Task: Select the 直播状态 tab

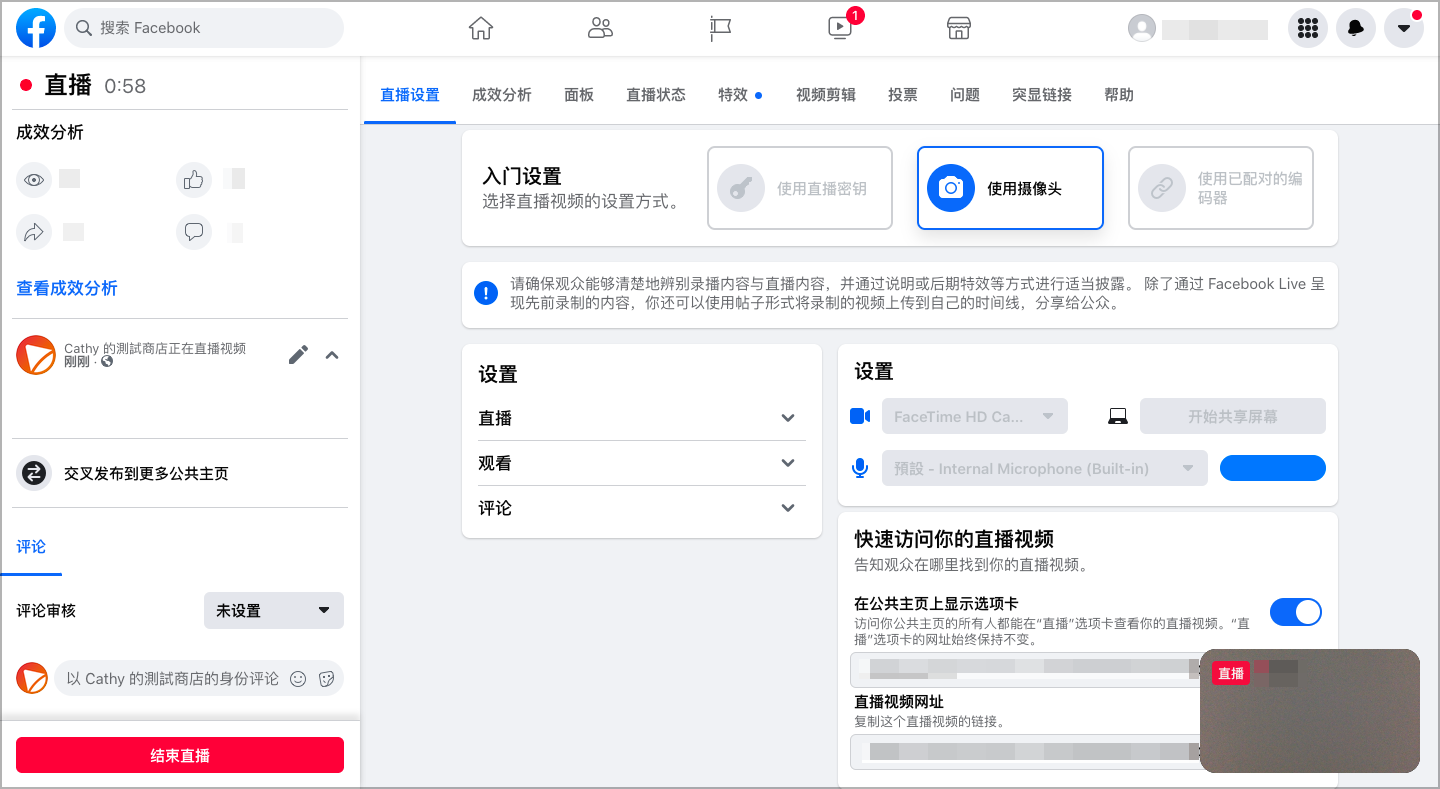Action: pyautogui.click(x=656, y=95)
